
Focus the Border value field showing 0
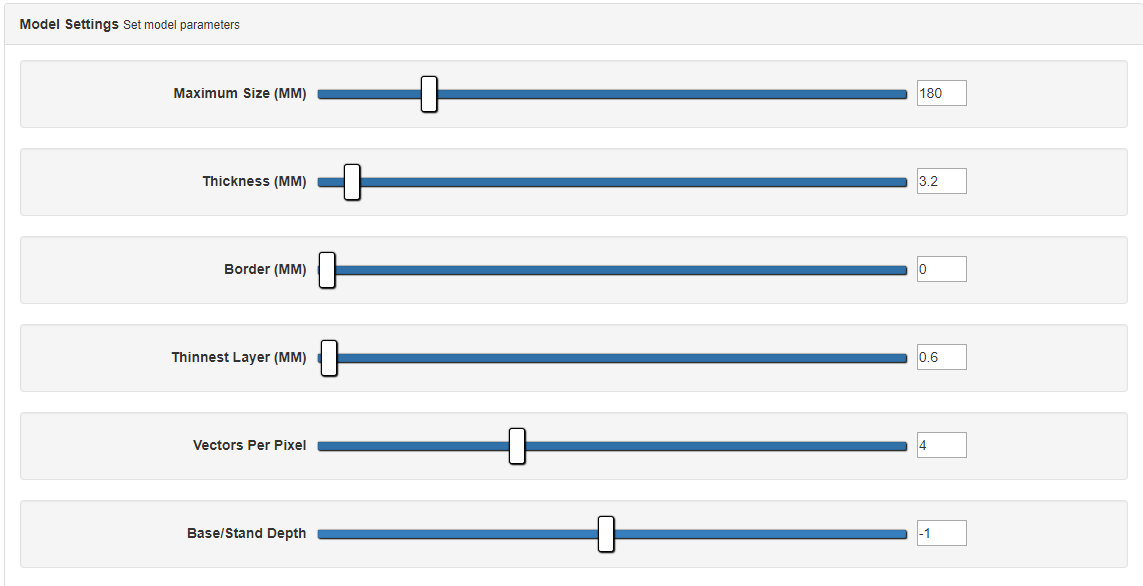941,270
